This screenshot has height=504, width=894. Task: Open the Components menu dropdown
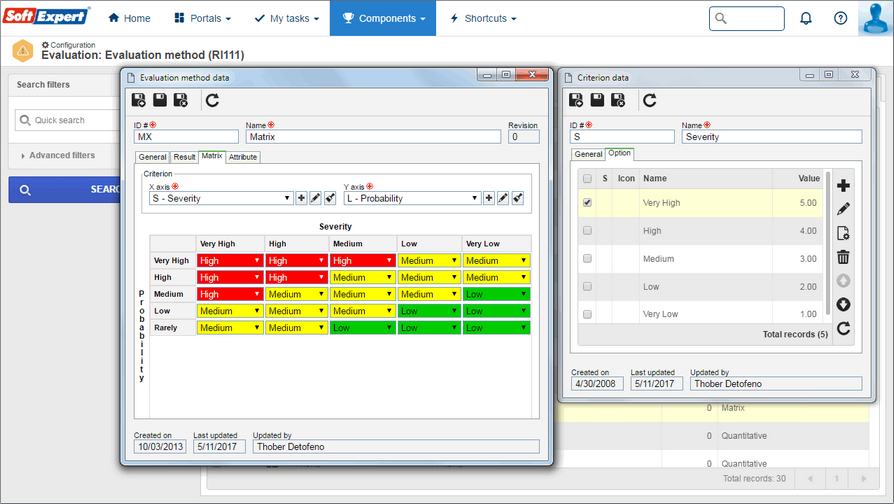pos(383,18)
